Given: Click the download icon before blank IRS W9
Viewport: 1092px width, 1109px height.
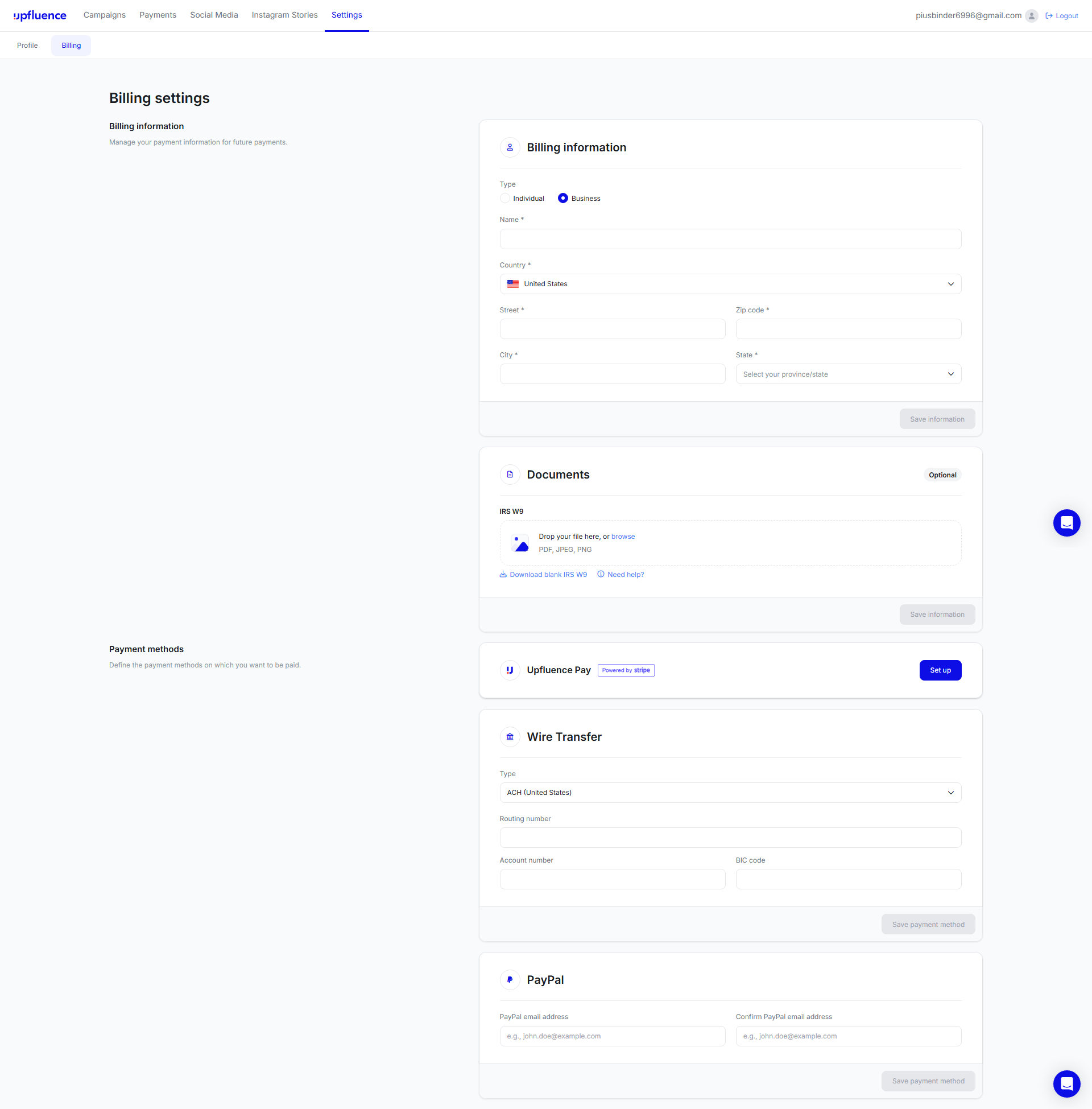Looking at the screenshot, I should click(x=503, y=574).
